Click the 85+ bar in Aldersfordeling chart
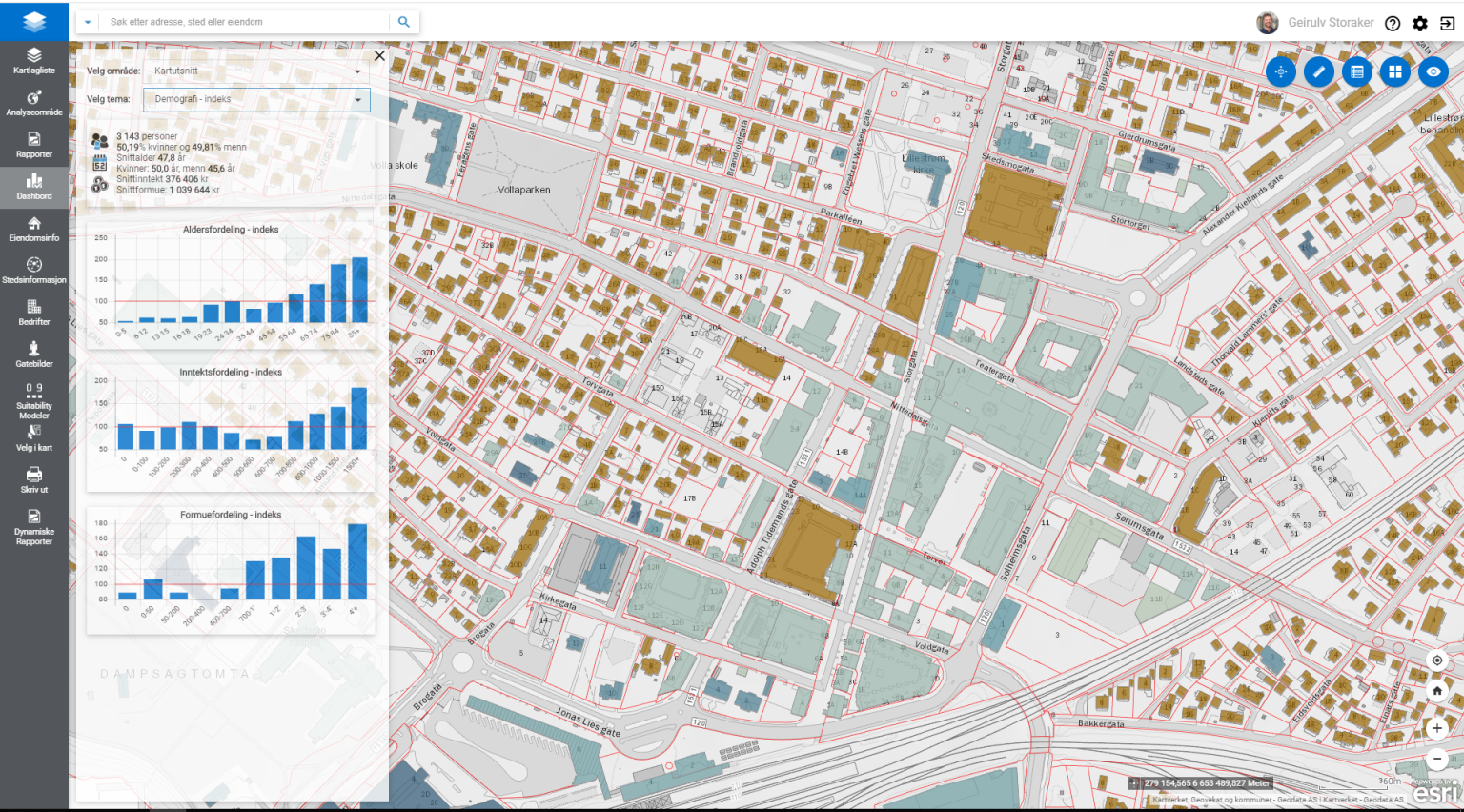This screenshot has height=812, width=1464. click(x=359, y=291)
